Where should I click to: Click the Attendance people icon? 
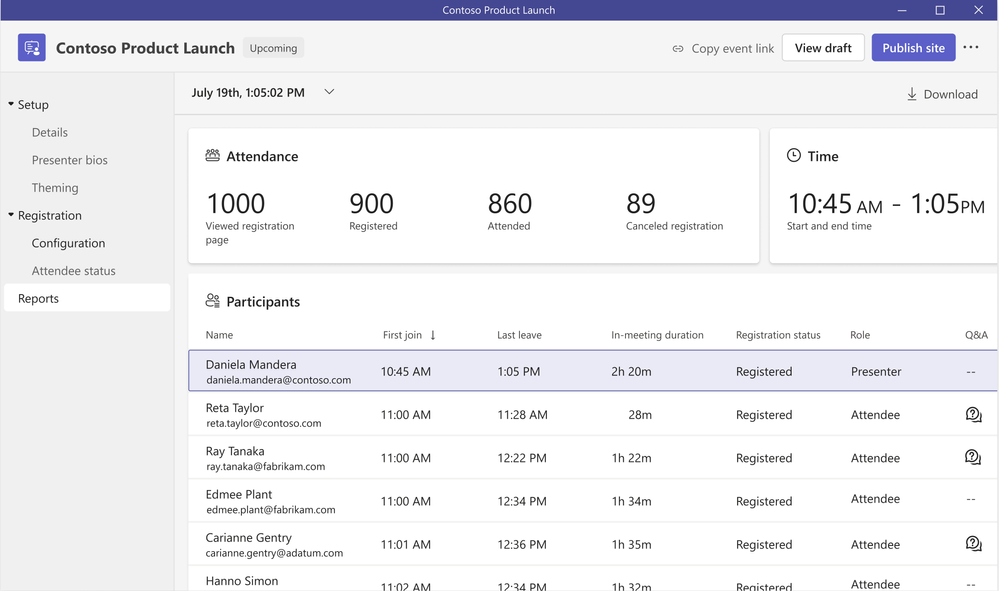(x=212, y=155)
